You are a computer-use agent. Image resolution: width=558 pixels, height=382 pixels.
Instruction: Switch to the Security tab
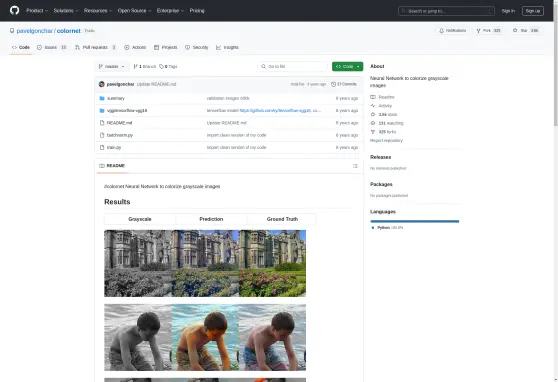click(x=196, y=47)
